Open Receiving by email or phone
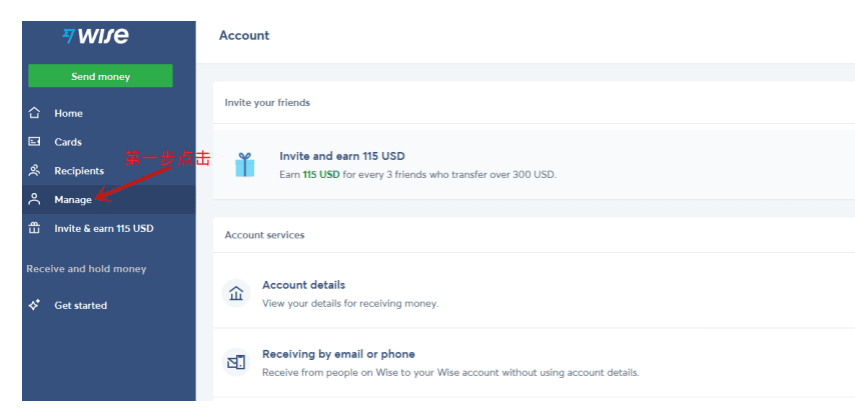Viewport: 855px width, 415px height. [338, 354]
